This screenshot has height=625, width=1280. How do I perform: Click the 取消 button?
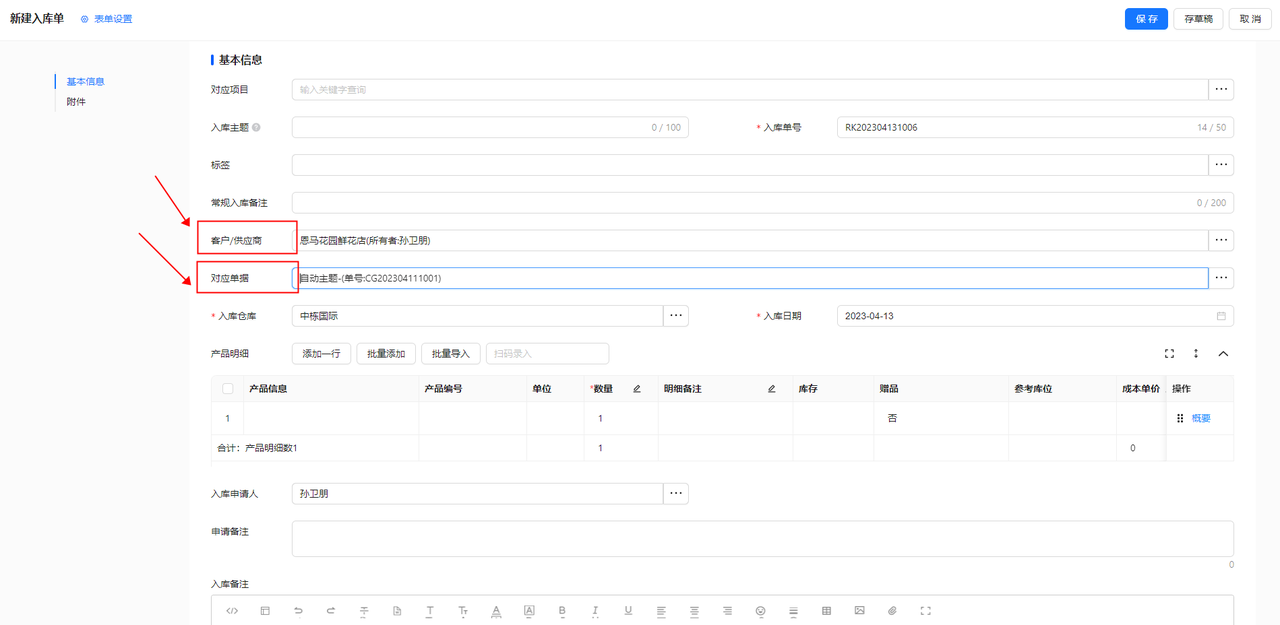1250,19
